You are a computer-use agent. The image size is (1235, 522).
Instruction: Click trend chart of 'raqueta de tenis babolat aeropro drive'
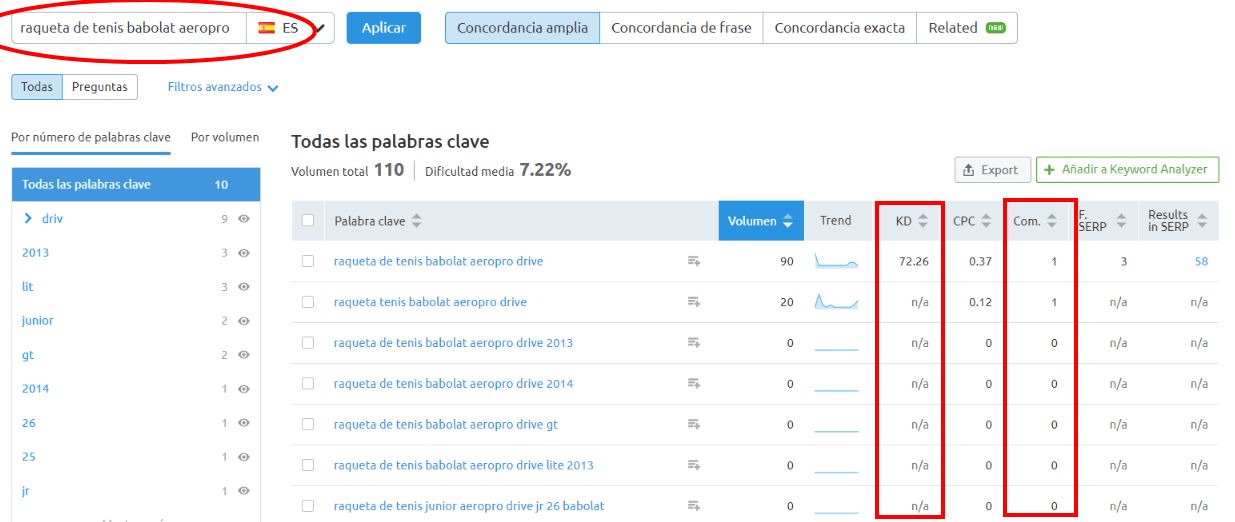[x=836, y=261]
